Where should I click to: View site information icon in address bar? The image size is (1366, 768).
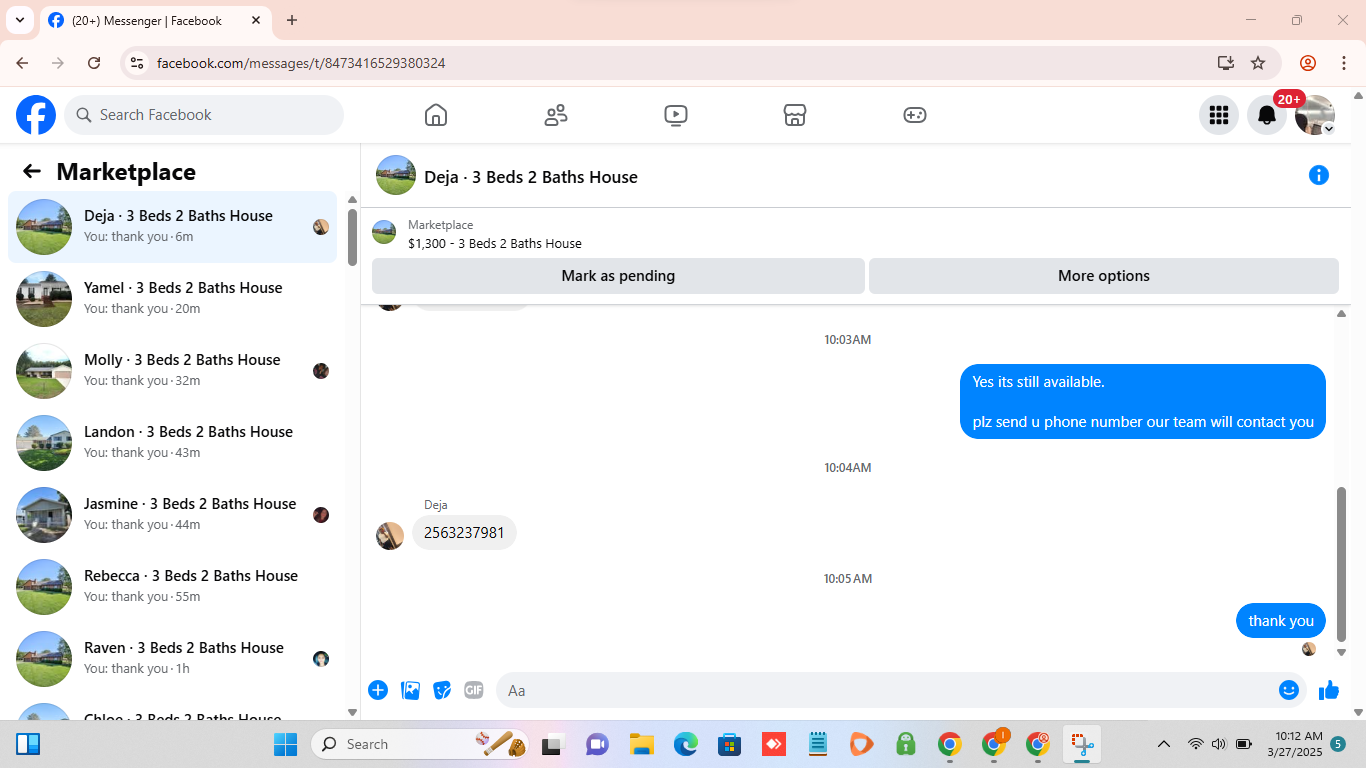137,63
